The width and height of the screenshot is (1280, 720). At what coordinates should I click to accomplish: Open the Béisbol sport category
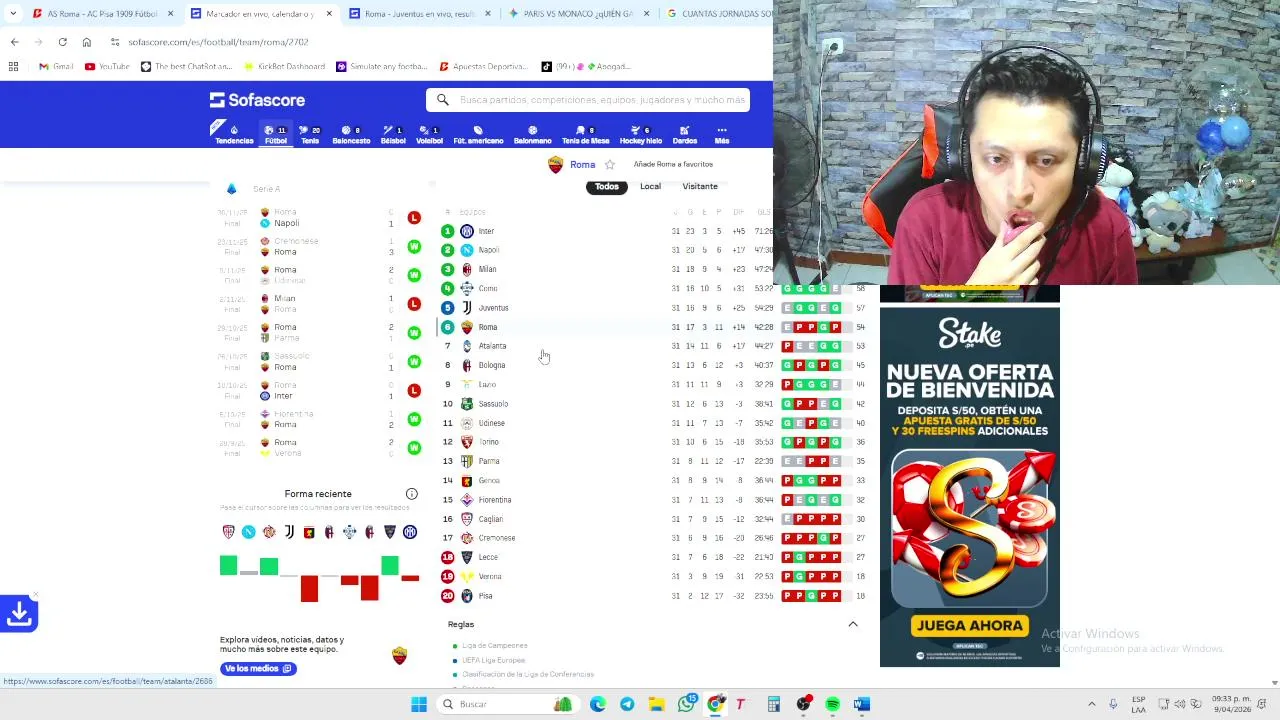pos(393,134)
